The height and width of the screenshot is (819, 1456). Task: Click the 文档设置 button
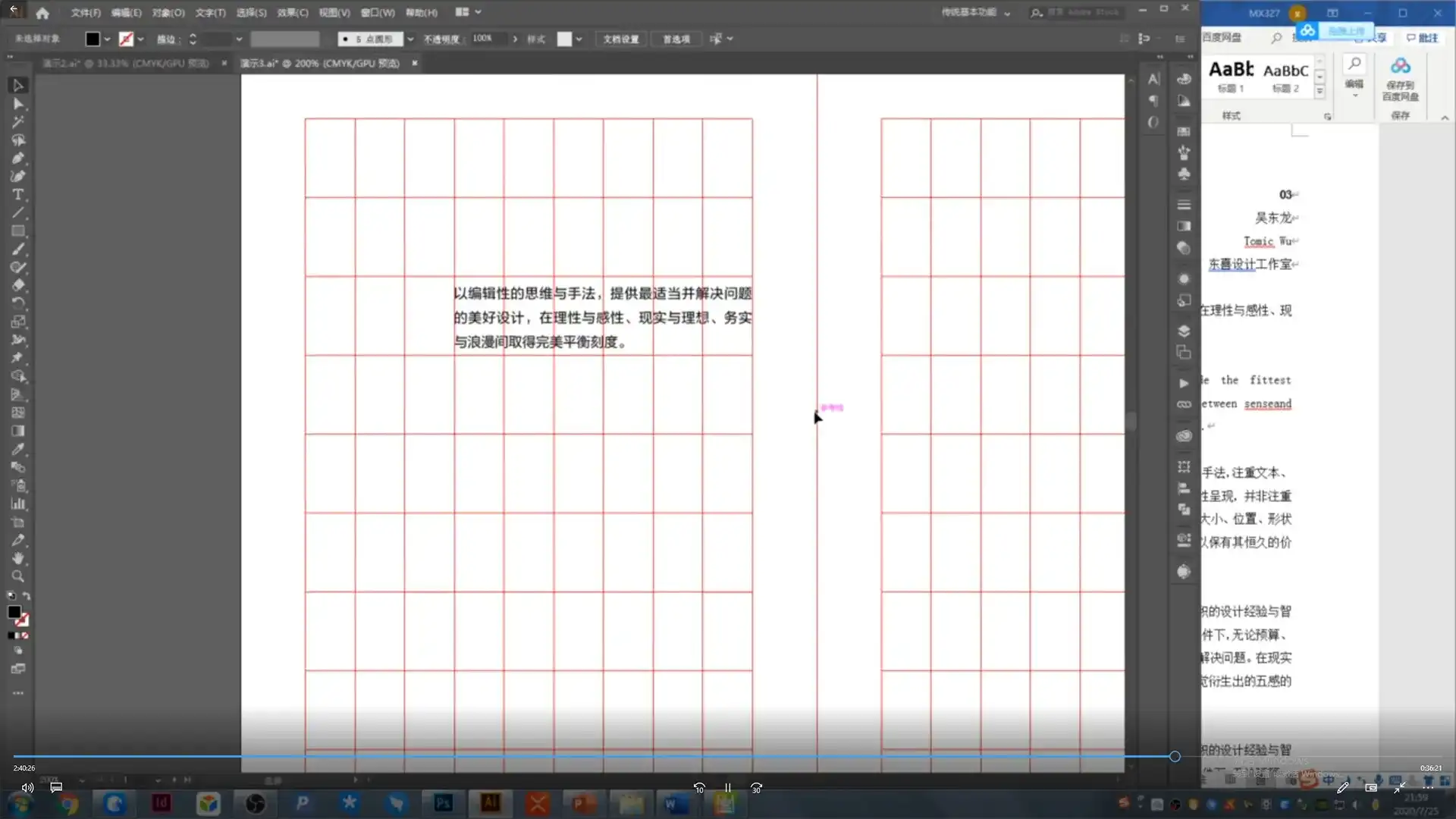pyautogui.click(x=620, y=39)
